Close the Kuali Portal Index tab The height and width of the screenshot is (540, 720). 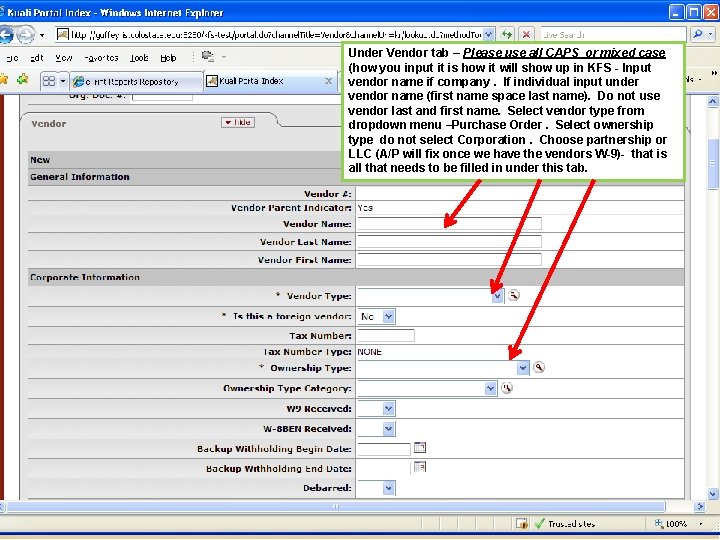328,81
